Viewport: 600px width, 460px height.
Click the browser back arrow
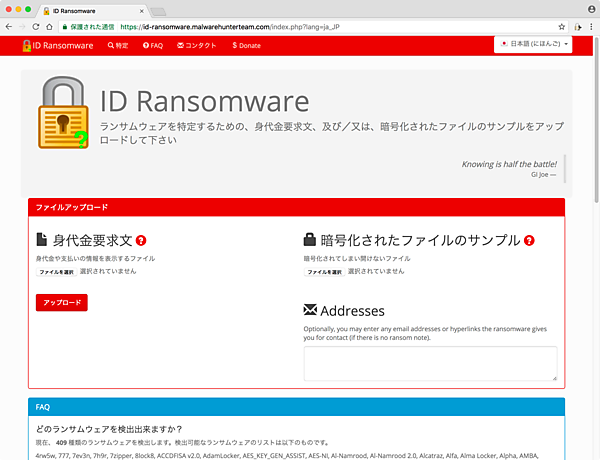coord(12,25)
